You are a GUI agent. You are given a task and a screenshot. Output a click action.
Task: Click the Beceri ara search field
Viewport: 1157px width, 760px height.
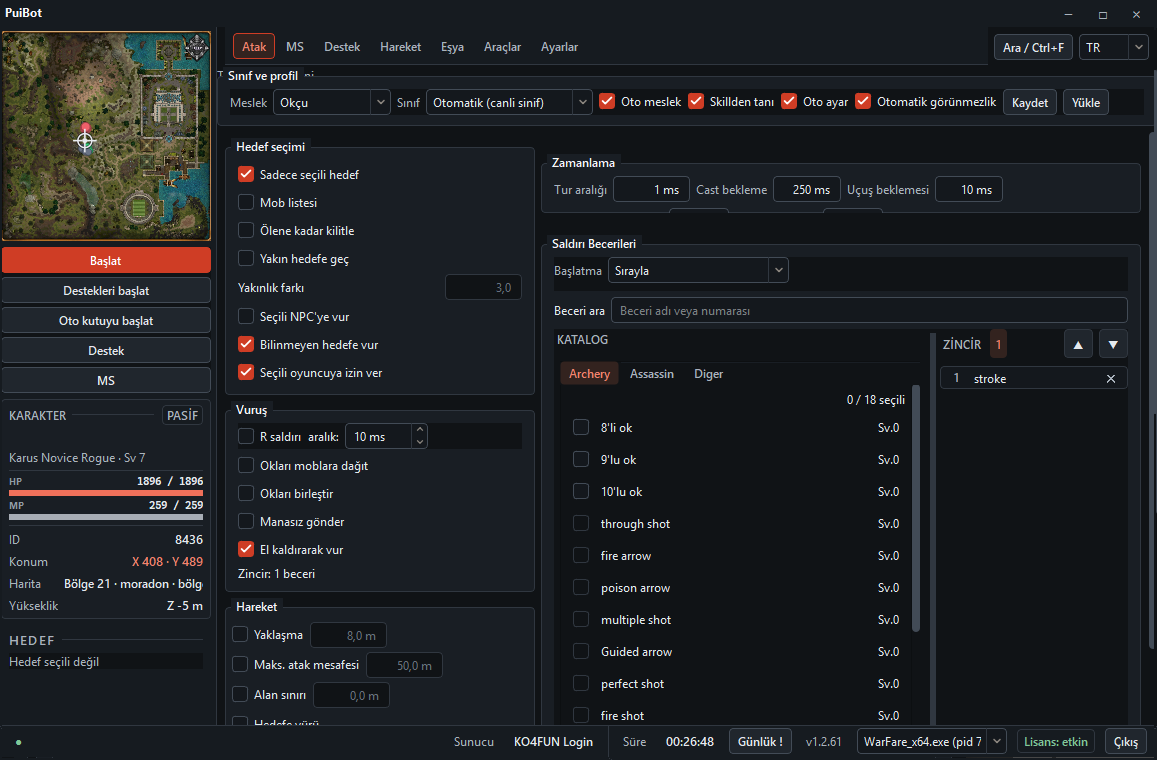tap(868, 310)
